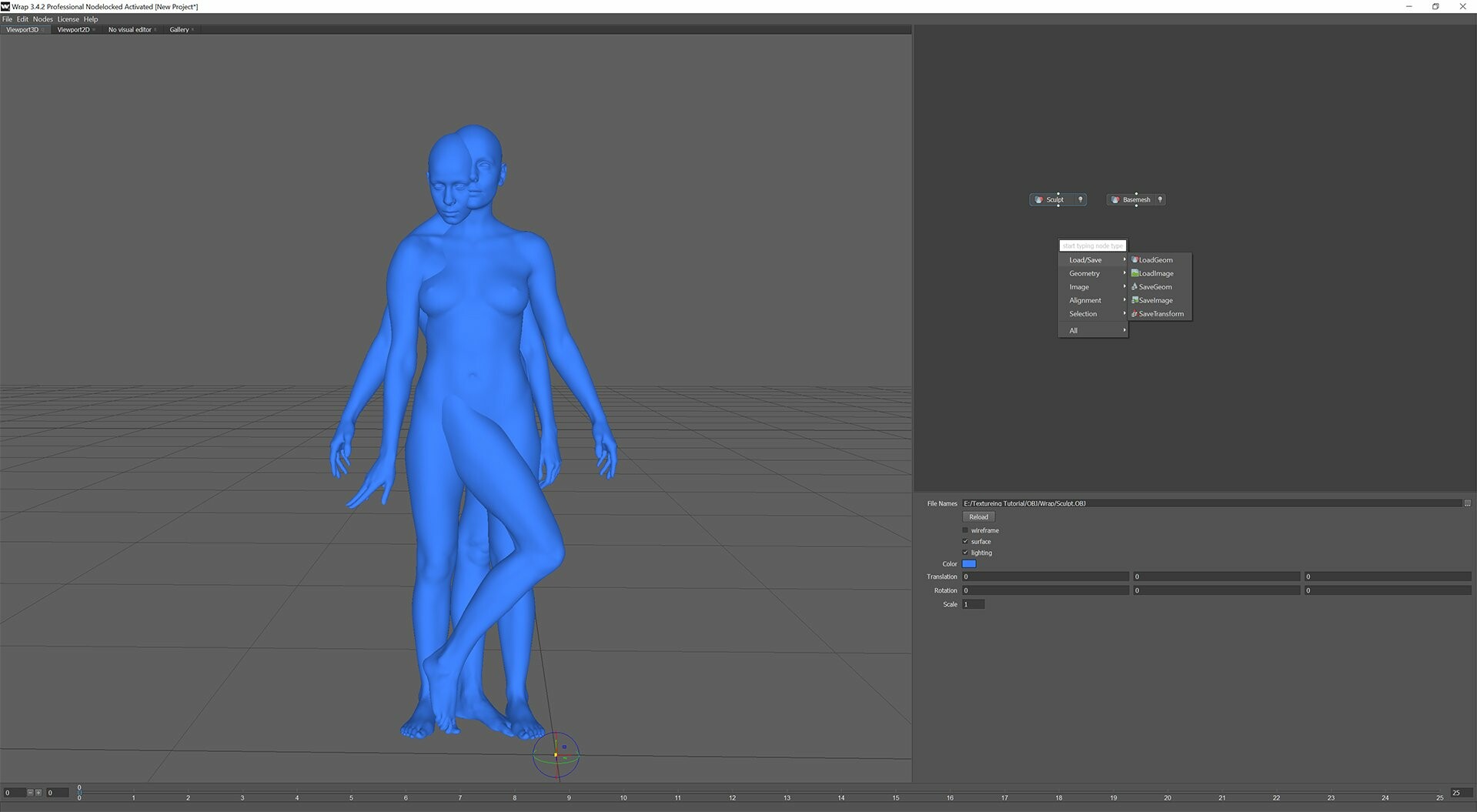Click the LoadGeom node icon in submenu
The width and height of the screenshot is (1477, 812).
[x=1134, y=260]
